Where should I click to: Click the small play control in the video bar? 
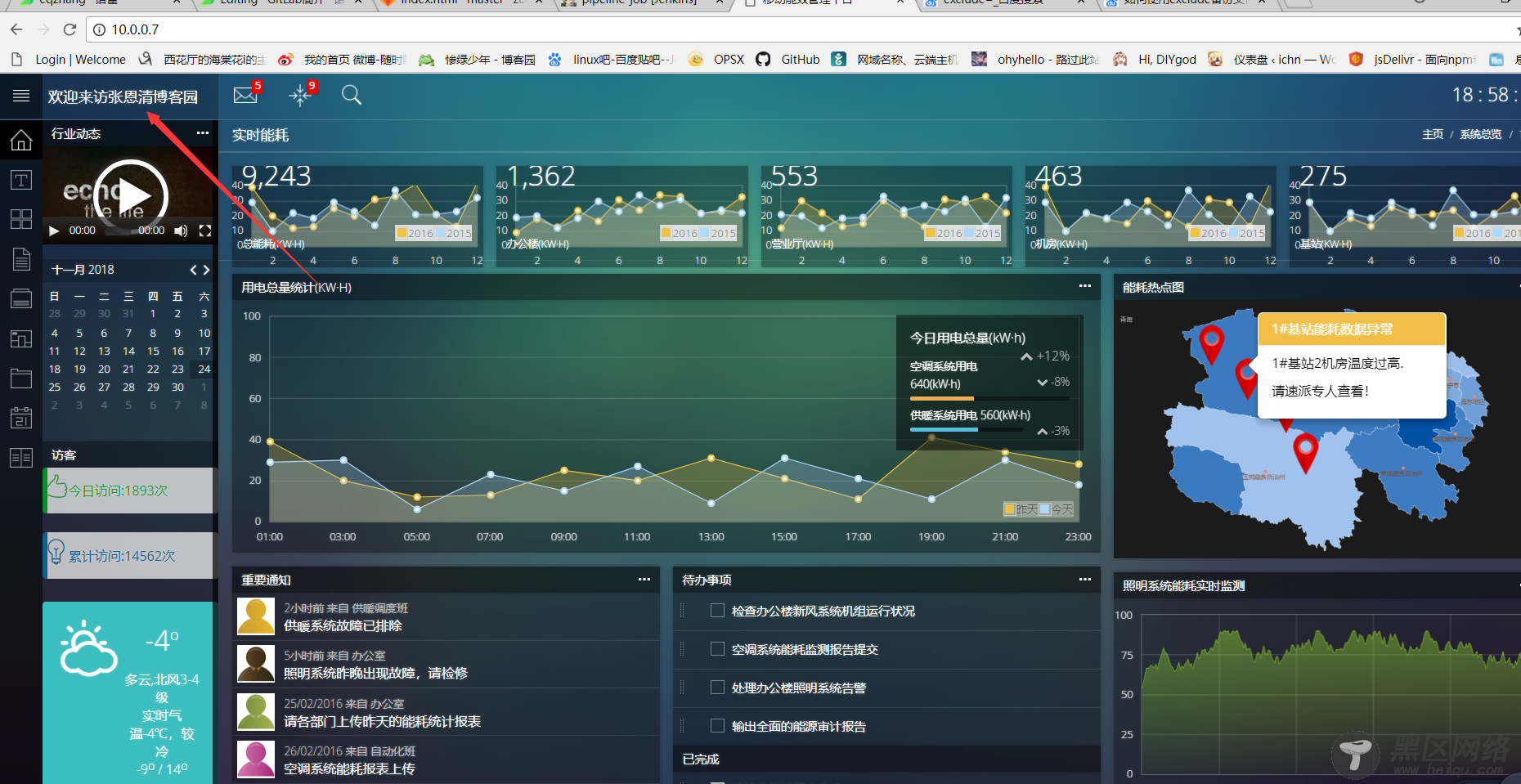click(54, 231)
